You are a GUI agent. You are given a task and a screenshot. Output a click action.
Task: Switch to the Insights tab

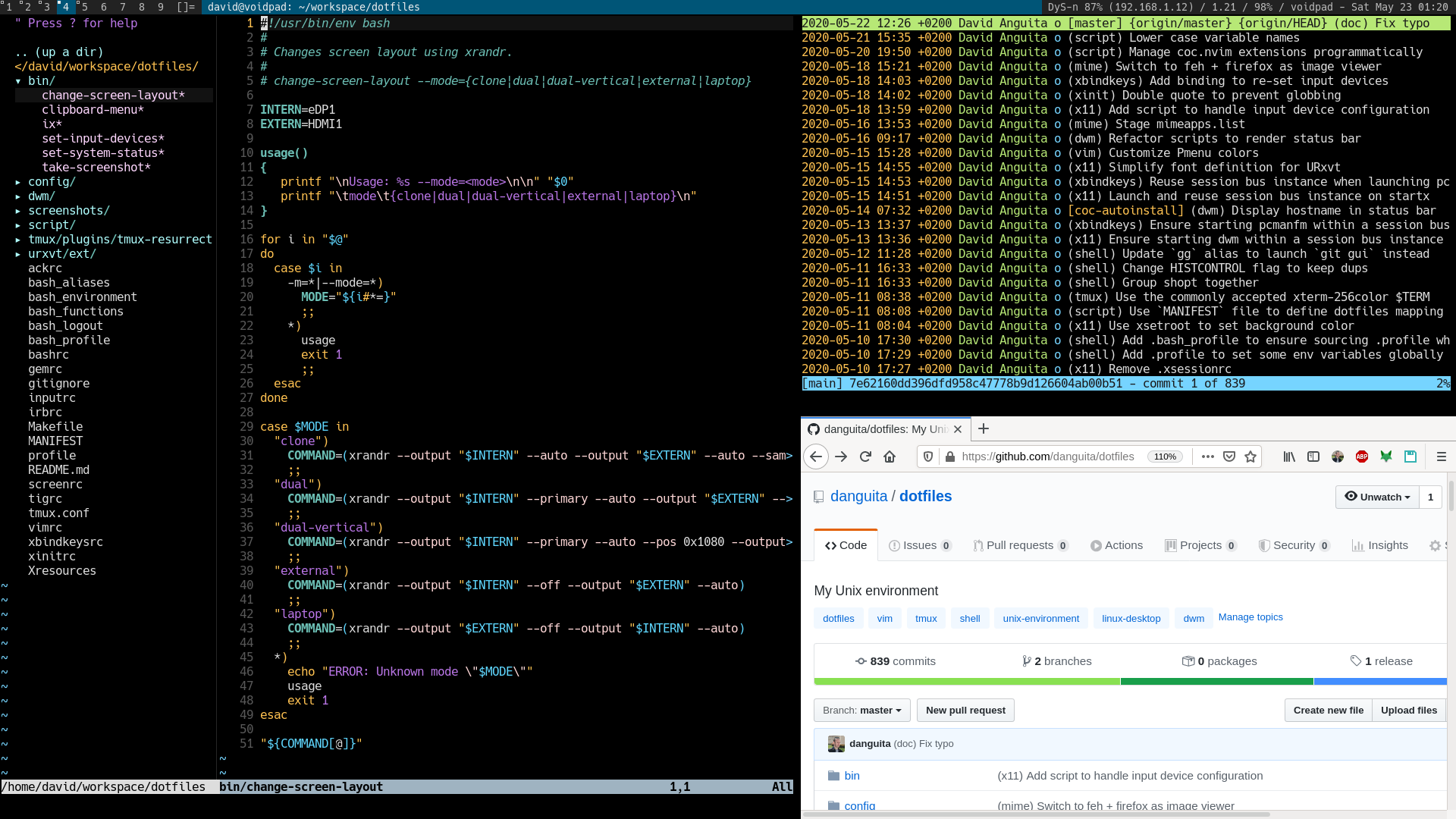pyautogui.click(x=1380, y=545)
